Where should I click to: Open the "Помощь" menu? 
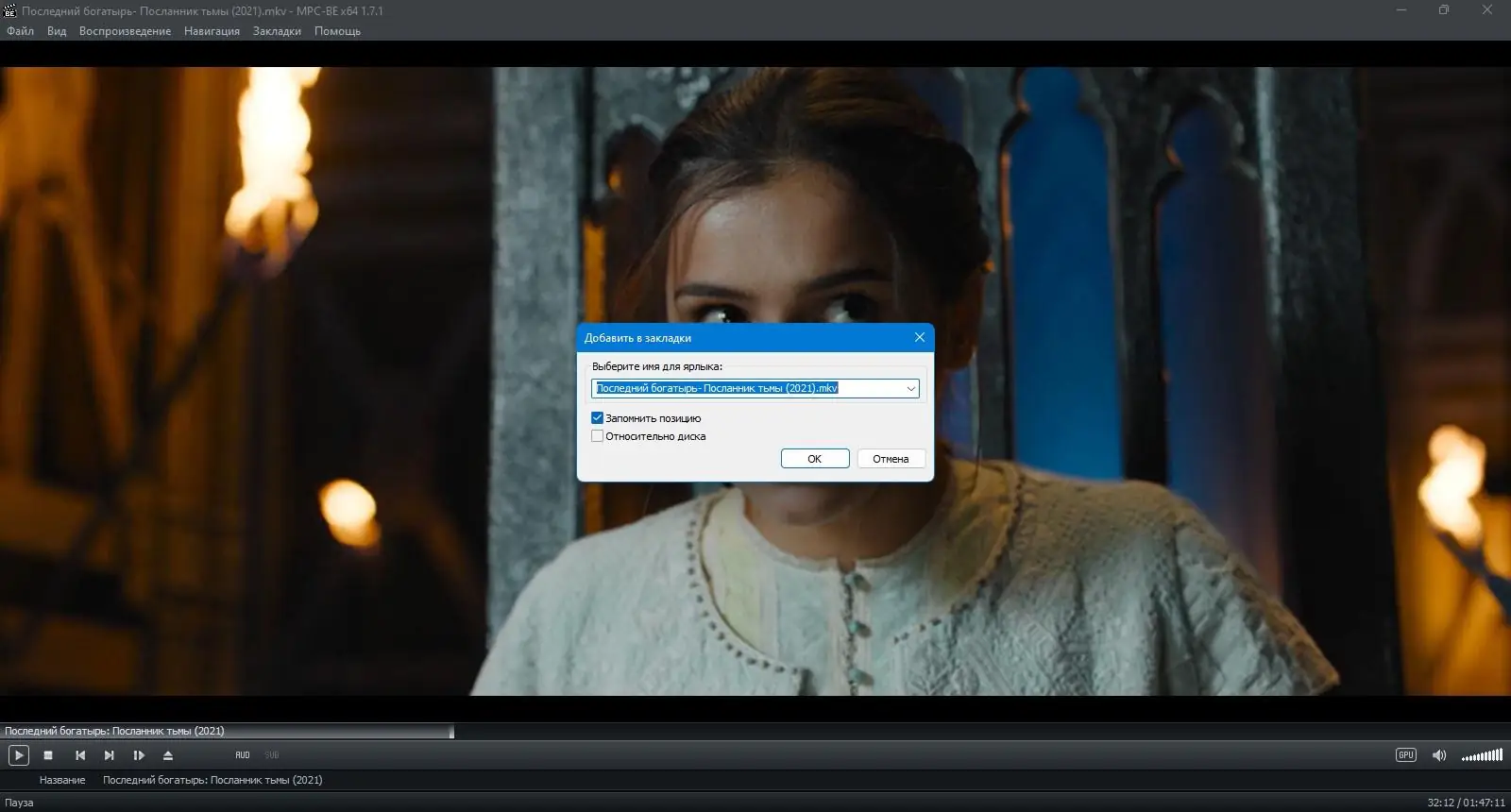[x=337, y=31]
